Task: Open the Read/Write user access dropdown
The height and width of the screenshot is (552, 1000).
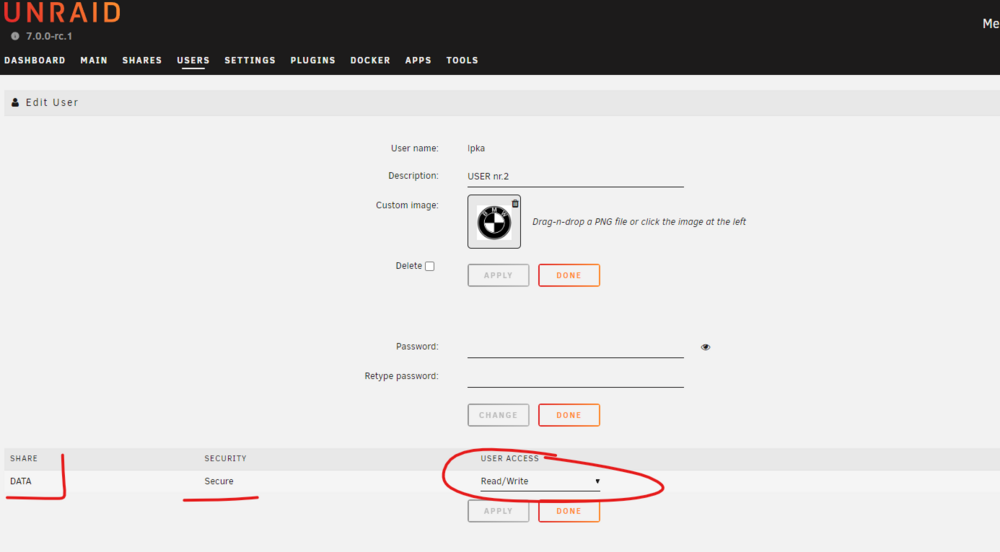Action: [x=540, y=481]
